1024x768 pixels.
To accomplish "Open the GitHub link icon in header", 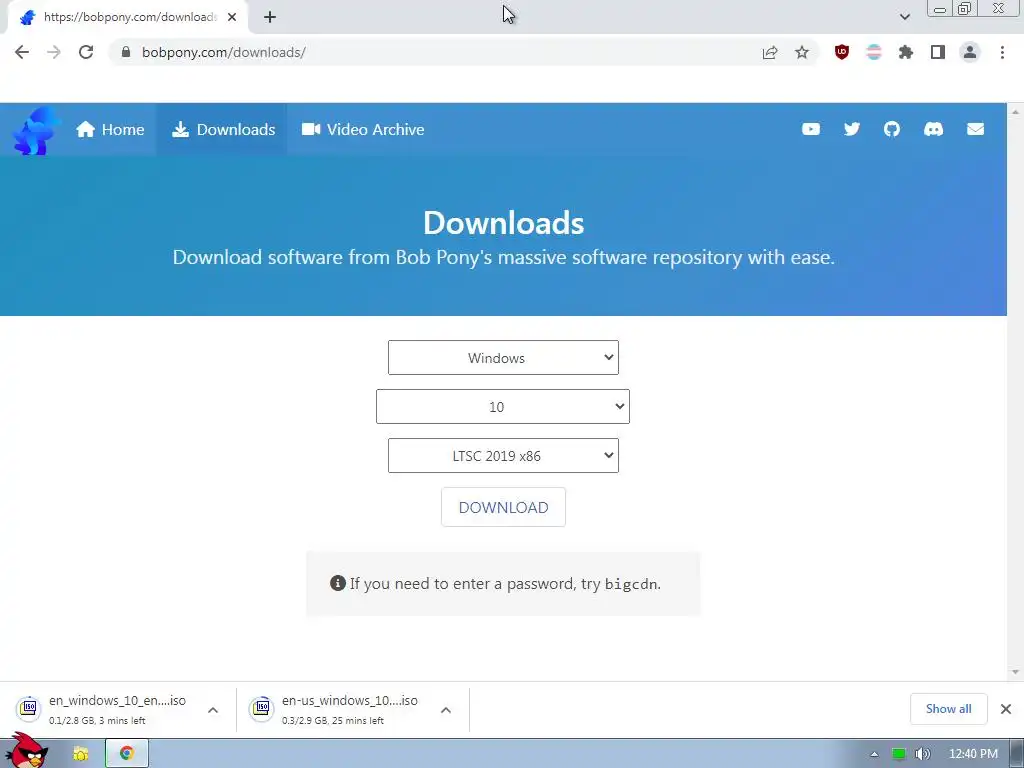I will tap(891, 129).
